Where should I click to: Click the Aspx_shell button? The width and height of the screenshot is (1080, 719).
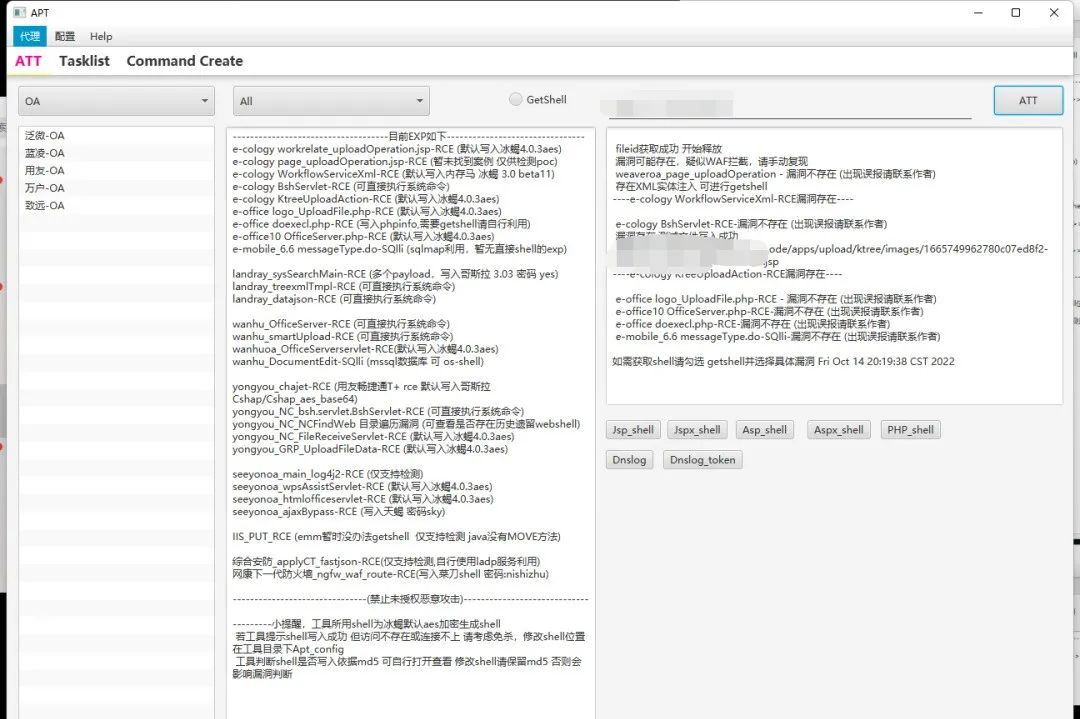tap(838, 430)
